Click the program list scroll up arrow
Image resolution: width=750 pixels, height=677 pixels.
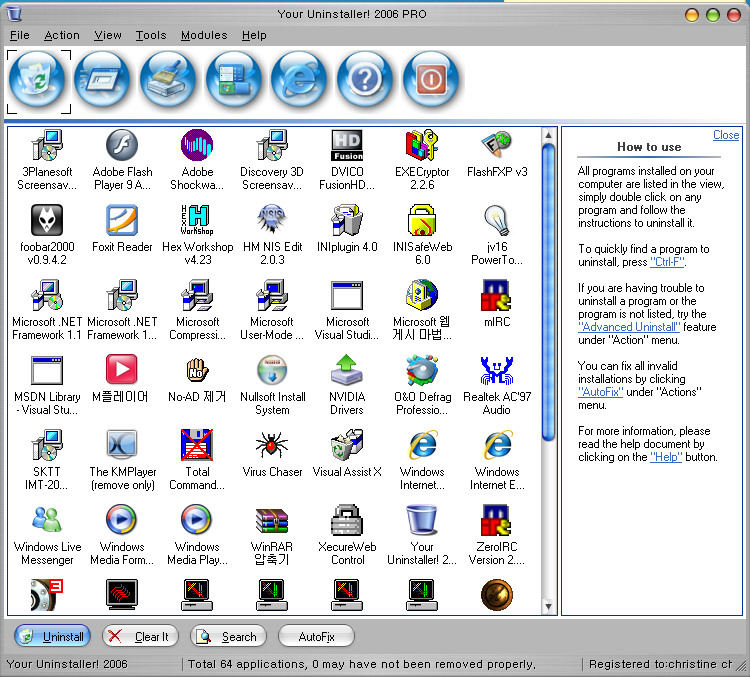[x=549, y=135]
